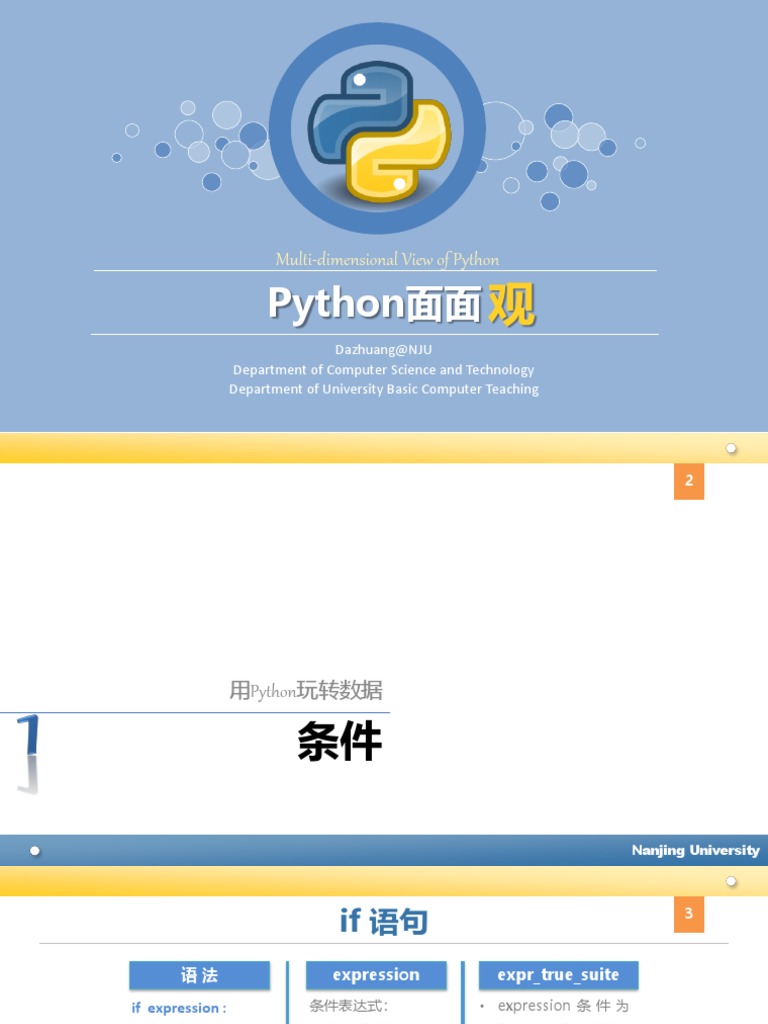Click the orange slide number 2 badge
The height and width of the screenshot is (1024, 768).
point(689,481)
